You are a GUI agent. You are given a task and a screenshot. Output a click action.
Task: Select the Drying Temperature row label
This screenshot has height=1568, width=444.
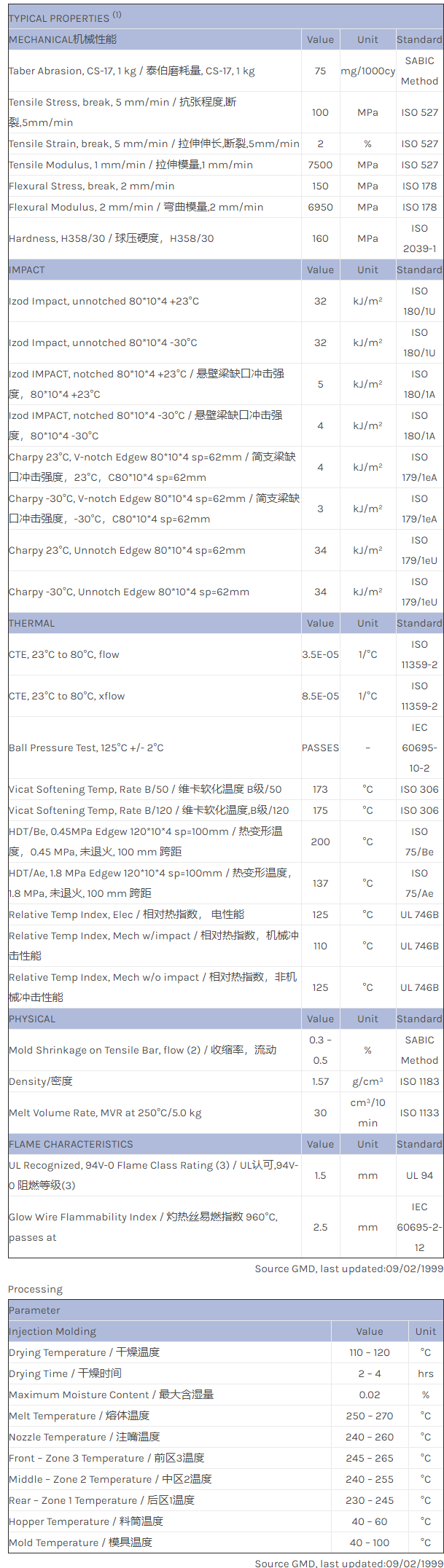click(84, 1352)
